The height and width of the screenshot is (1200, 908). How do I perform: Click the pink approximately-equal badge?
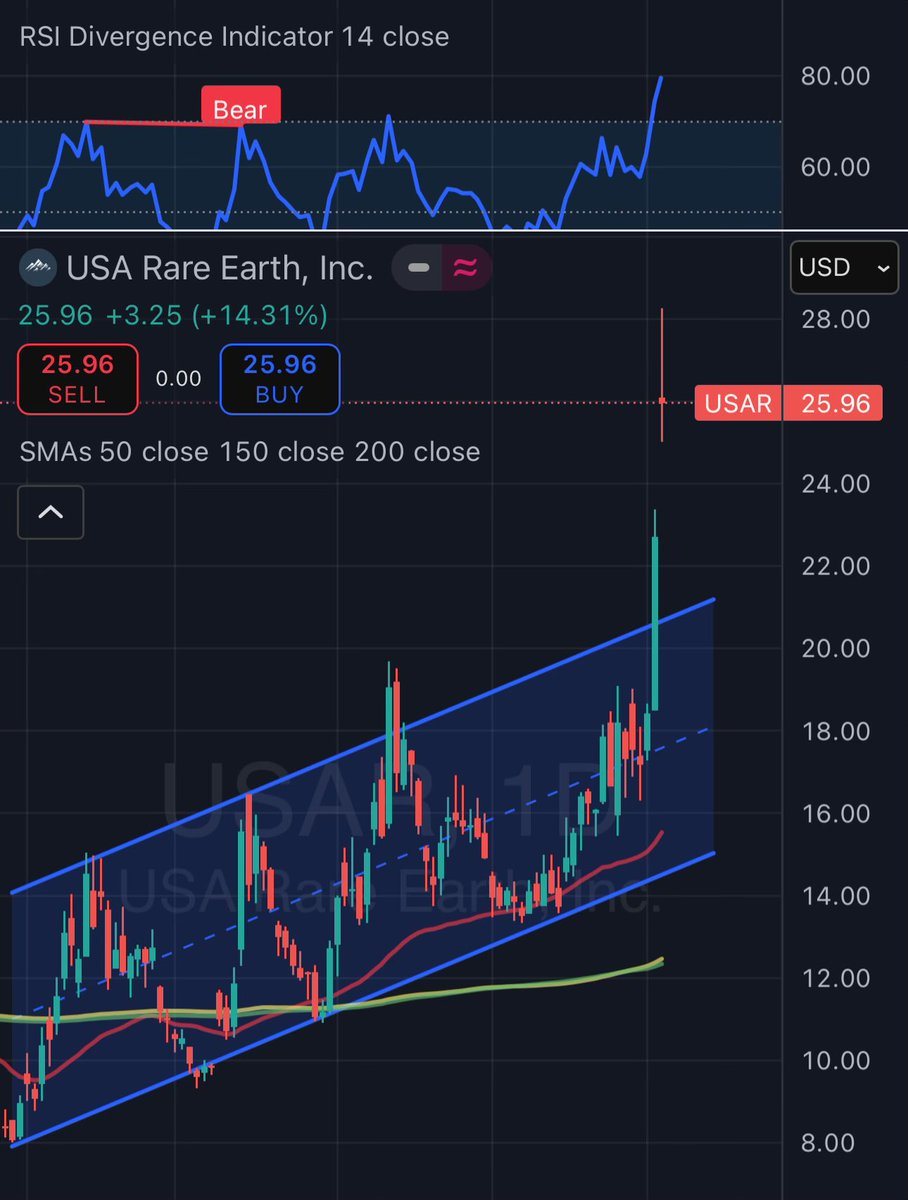pos(464,267)
